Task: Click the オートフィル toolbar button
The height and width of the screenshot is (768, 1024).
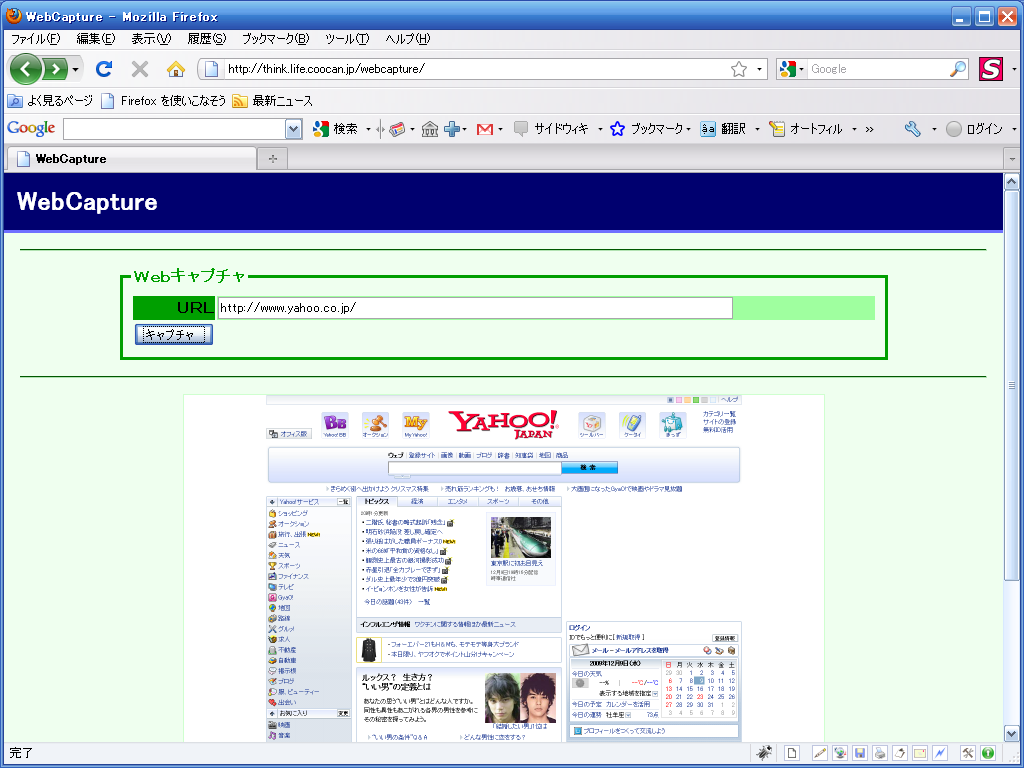Action: click(806, 129)
